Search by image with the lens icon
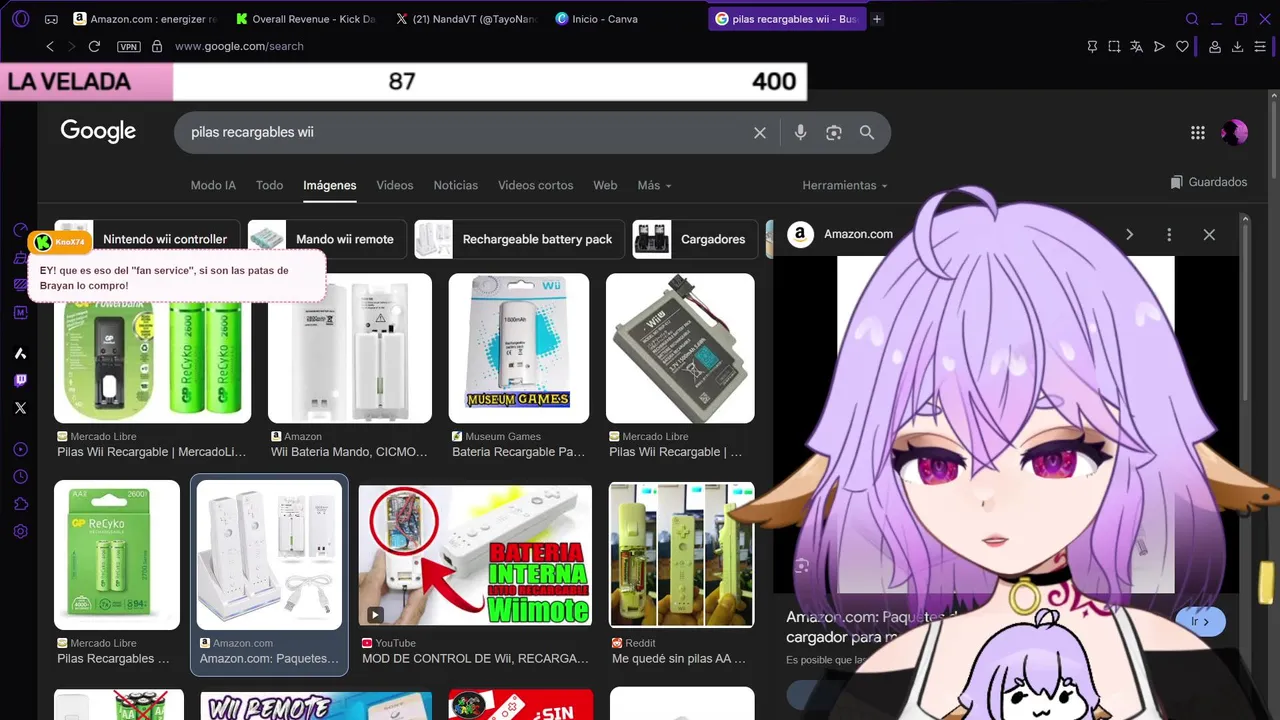Image resolution: width=1280 pixels, height=720 pixels. [834, 132]
